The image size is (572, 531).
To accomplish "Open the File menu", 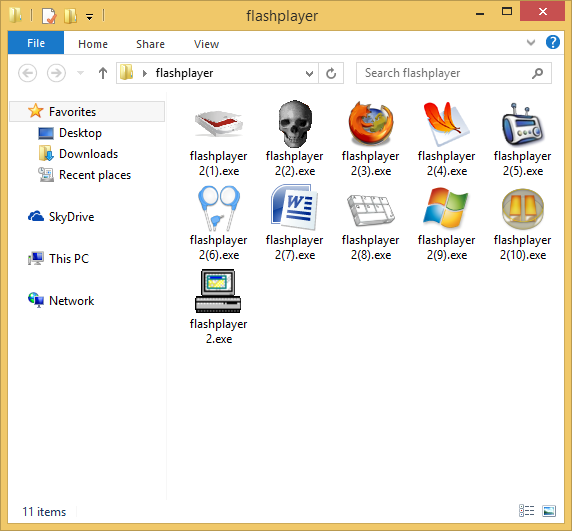I will [x=36, y=43].
